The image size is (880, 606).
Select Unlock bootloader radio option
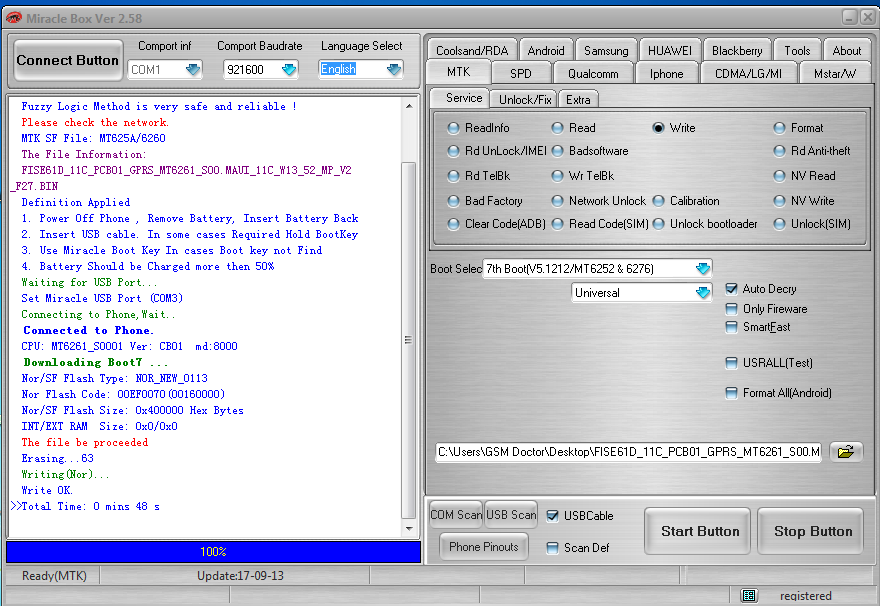coord(658,224)
